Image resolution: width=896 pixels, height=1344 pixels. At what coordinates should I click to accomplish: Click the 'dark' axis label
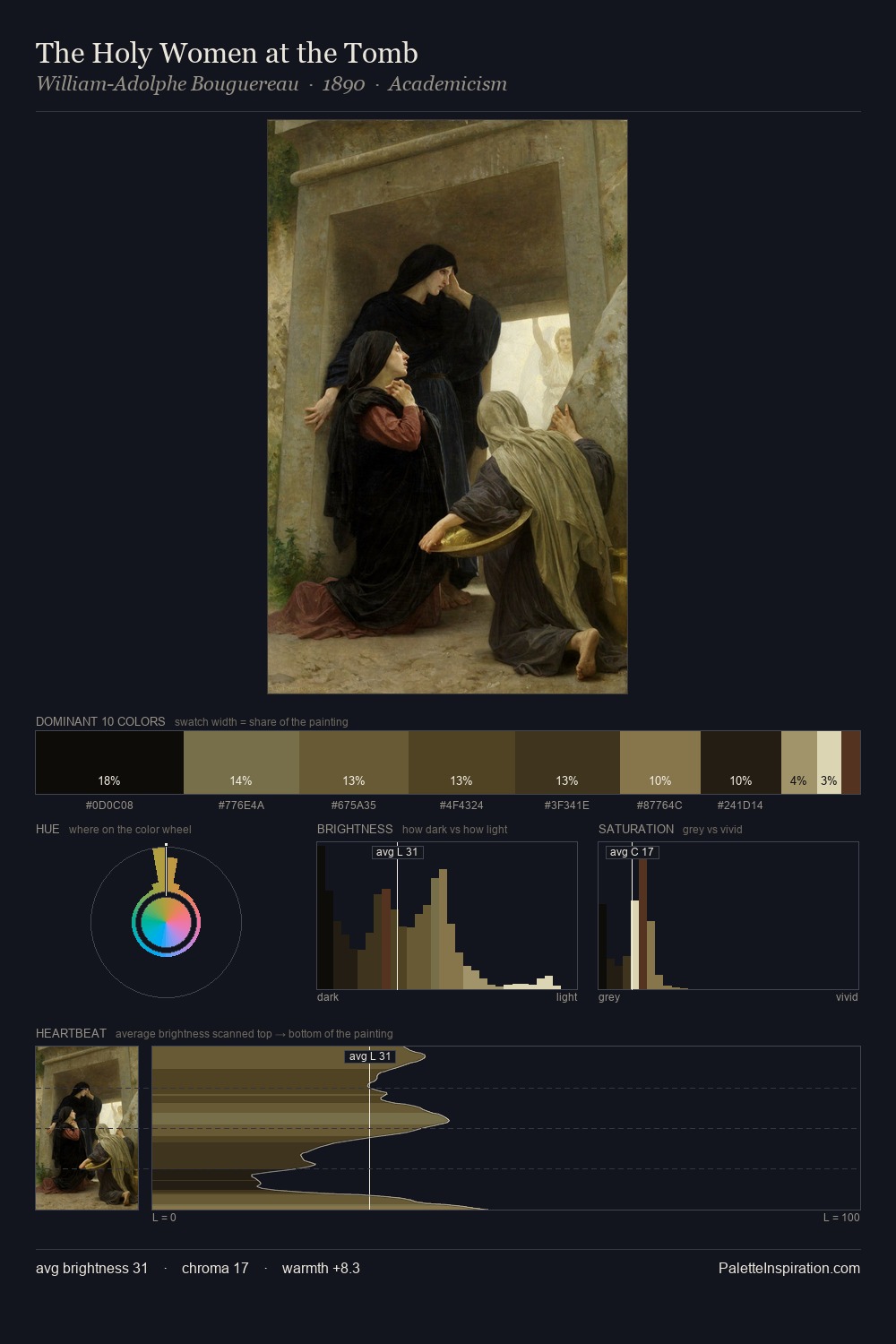[328, 997]
